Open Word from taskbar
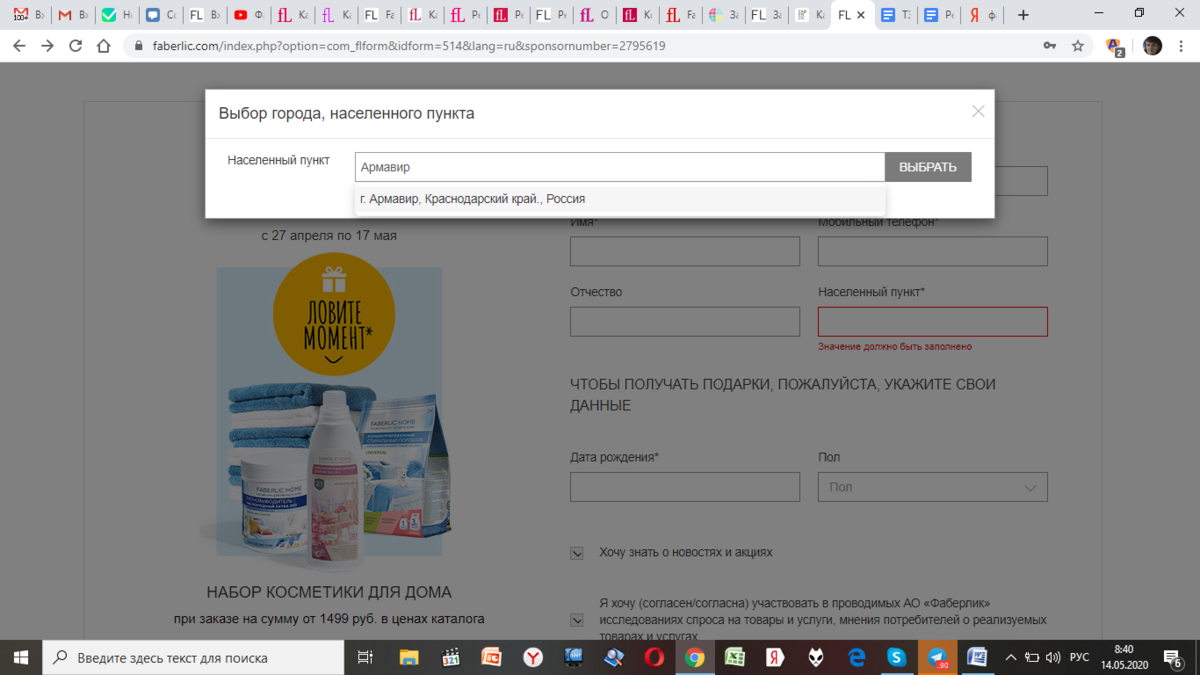This screenshot has height=675, width=1200. tap(977, 657)
